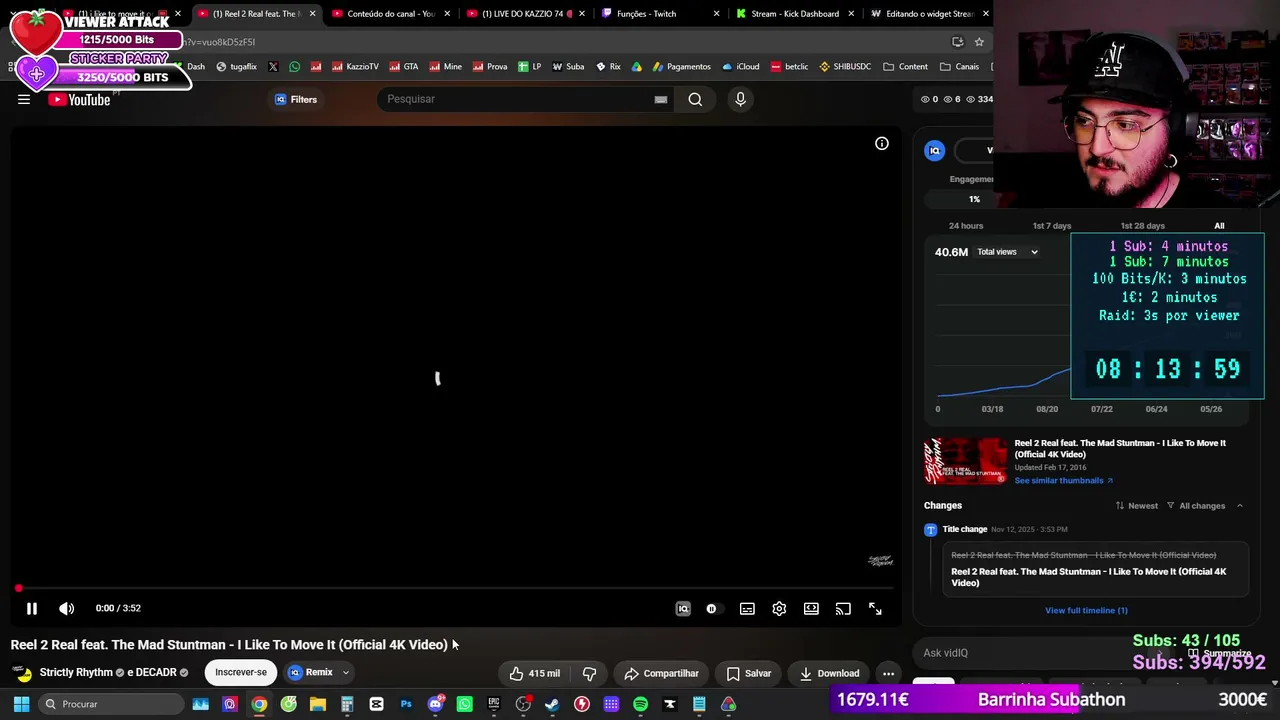
Task: Open the vidIQ Filters button
Action: [x=296, y=99]
